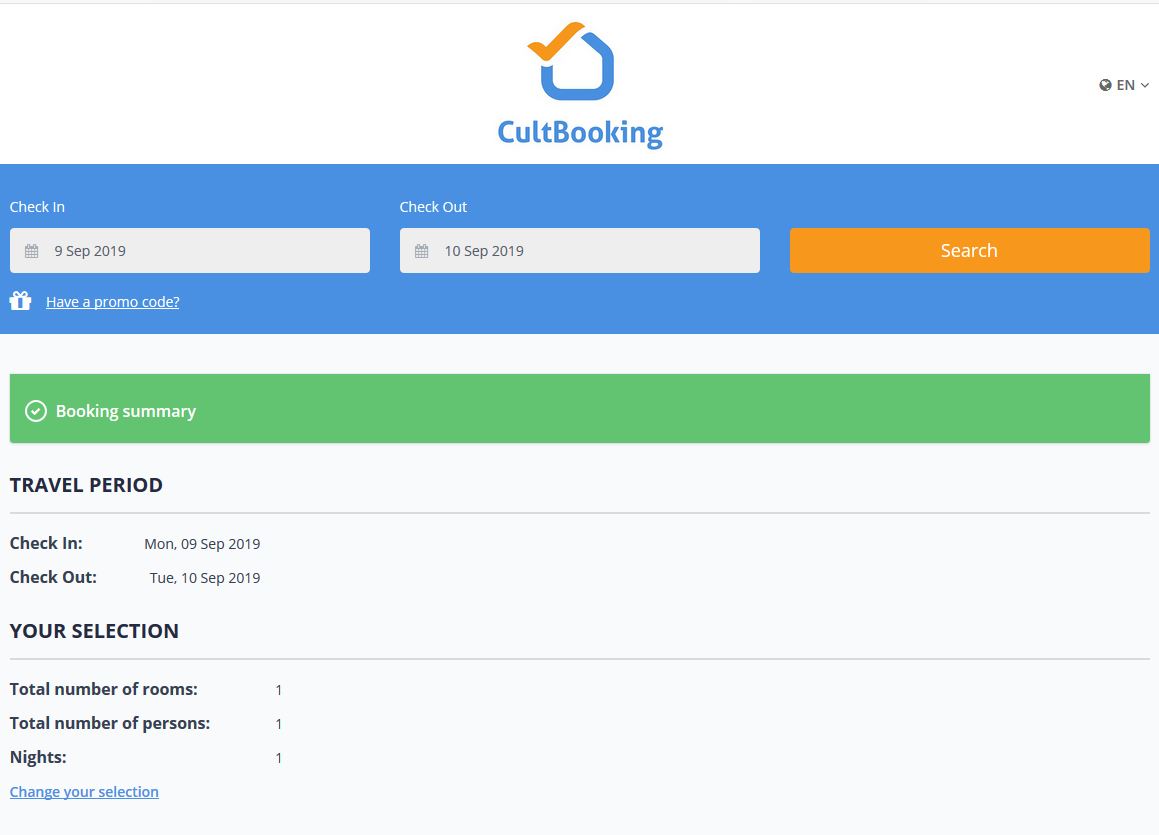This screenshot has width=1159, height=835.
Task: Click the CultBooking brand name text
Action: tap(580, 132)
